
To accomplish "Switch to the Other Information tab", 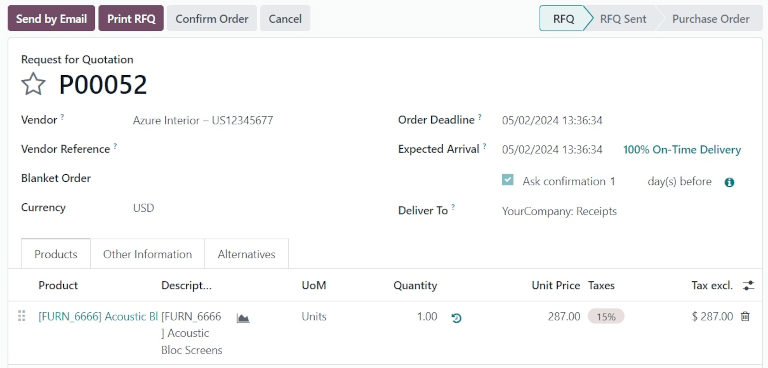I will tap(147, 254).
